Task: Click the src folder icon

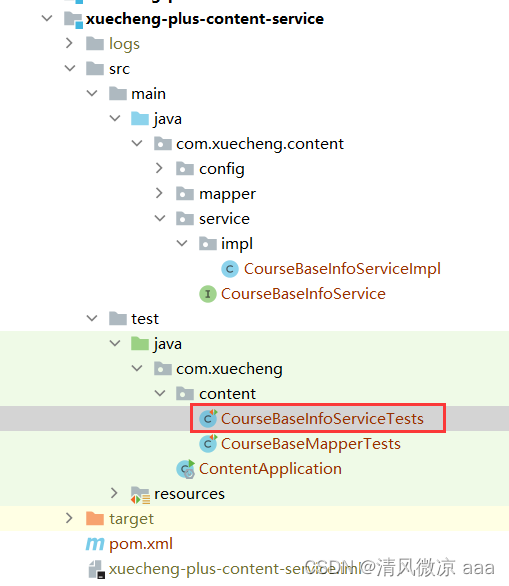Action: coord(95,69)
